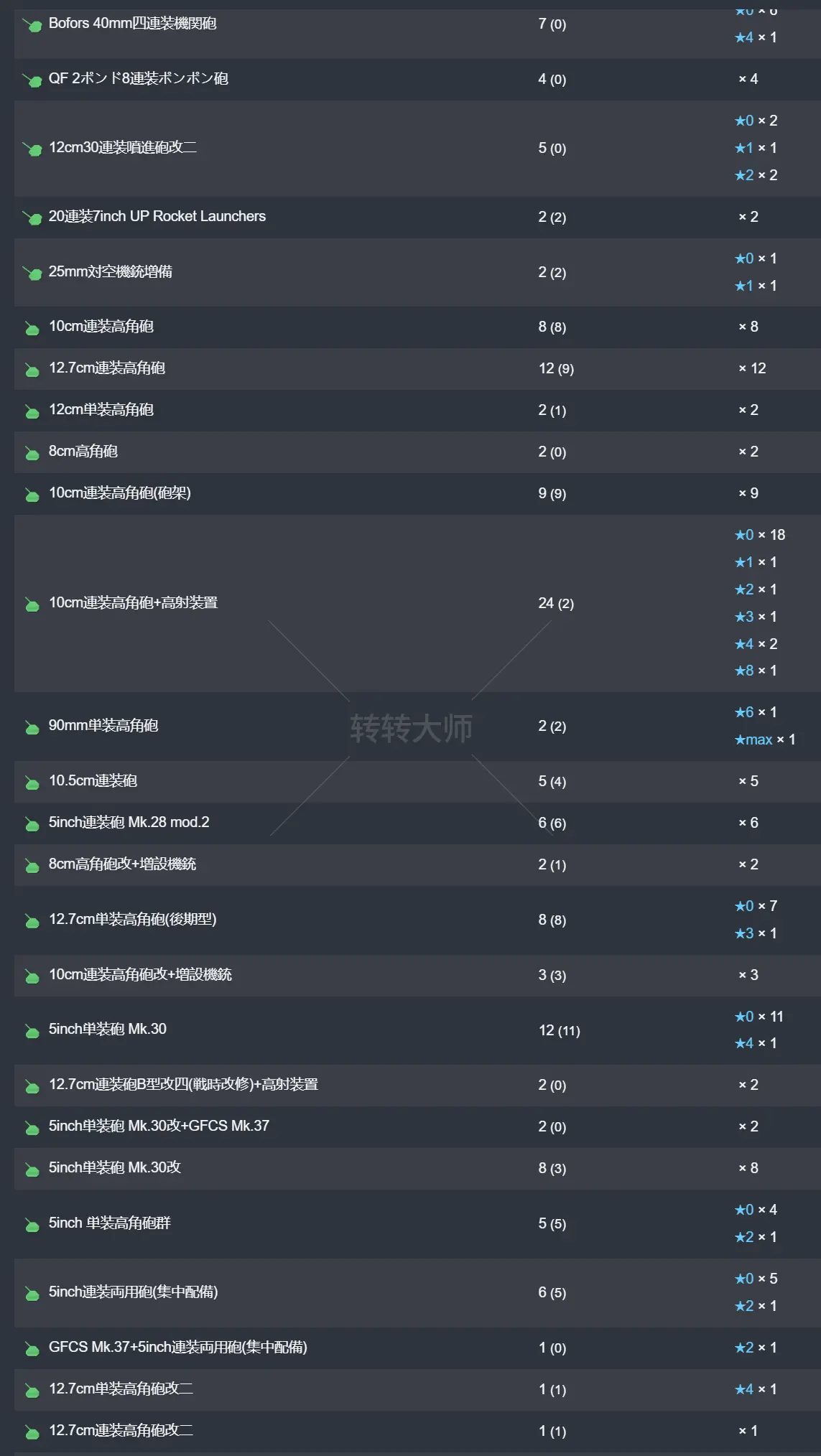Click the icon next to 5inch 単装高角砲群
The image size is (821, 1456).
pyautogui.click(x=32, y=1225)
